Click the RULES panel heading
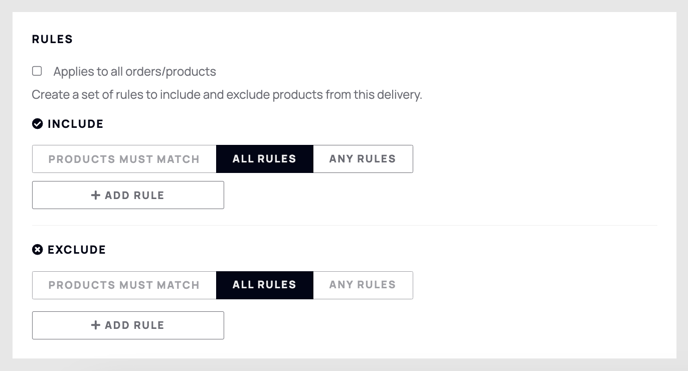688x371 pixels. coord(52,39)
